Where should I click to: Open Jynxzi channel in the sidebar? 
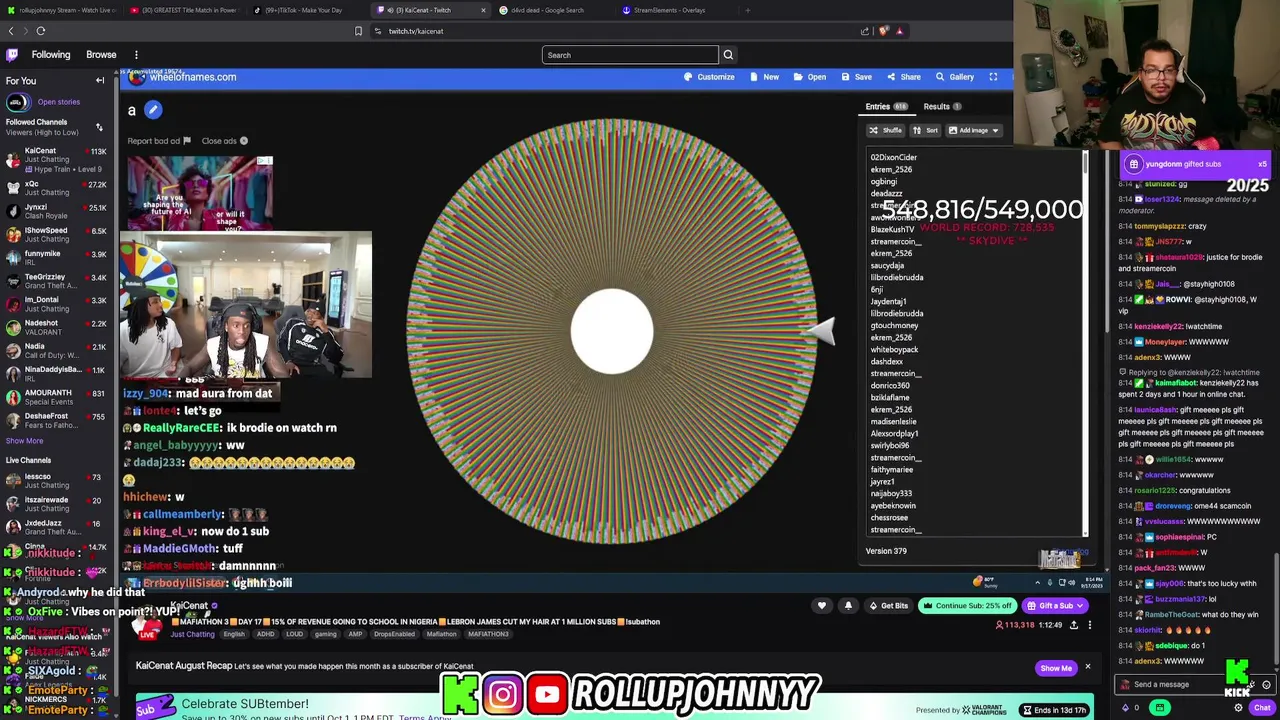click(58, 211)
